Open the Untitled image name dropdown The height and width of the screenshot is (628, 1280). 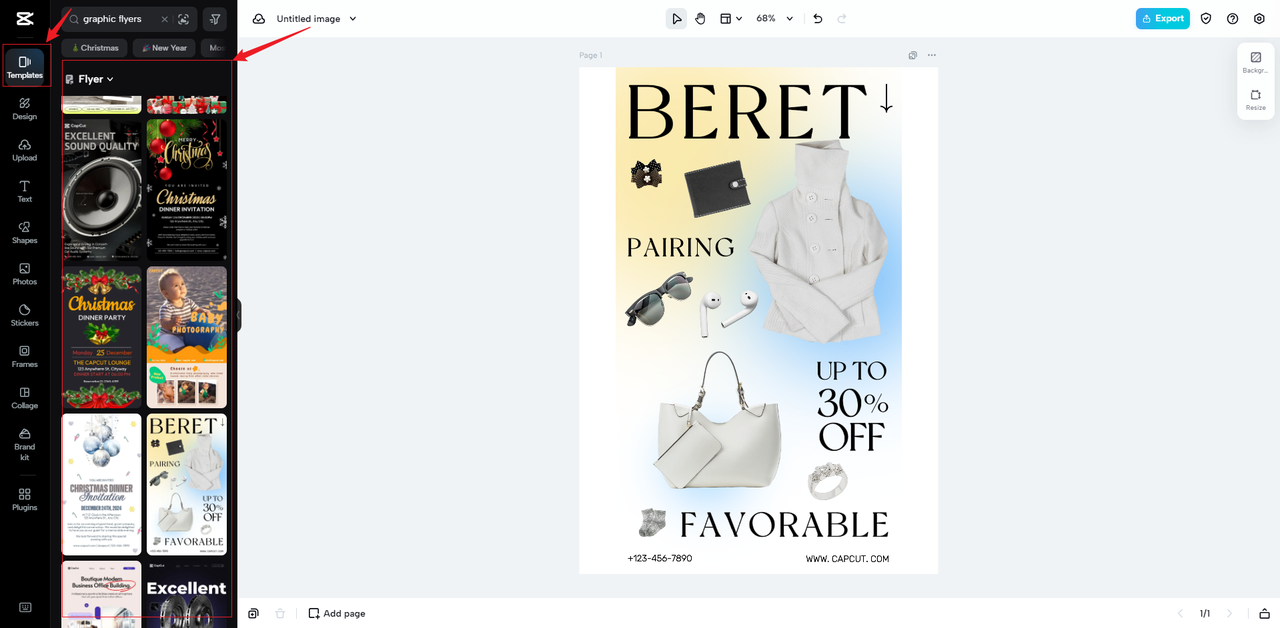317,19
